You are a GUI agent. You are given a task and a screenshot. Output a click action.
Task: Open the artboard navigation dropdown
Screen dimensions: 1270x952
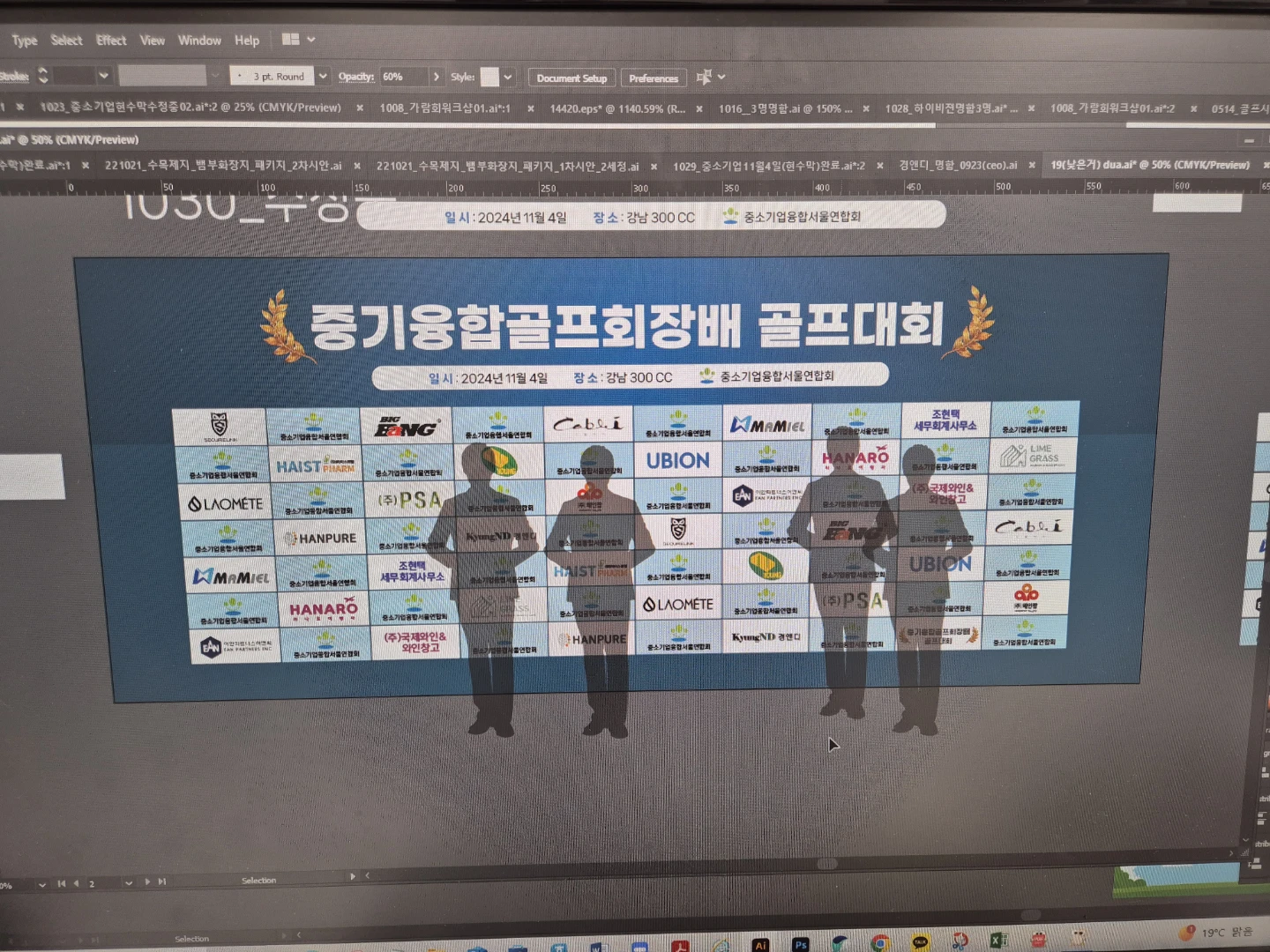tap(129, 883)
